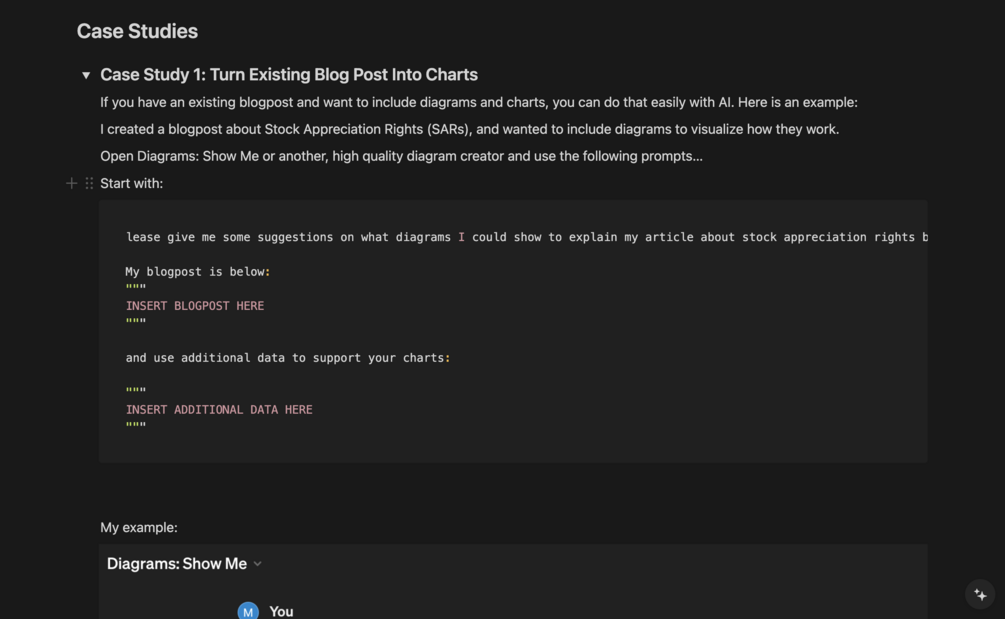Image resolution: width=1005 pixels, height=619 pixels.
Task: Click the INSERT ADDITIONAL DATA HERE placeholder
Action: [219, 410]
